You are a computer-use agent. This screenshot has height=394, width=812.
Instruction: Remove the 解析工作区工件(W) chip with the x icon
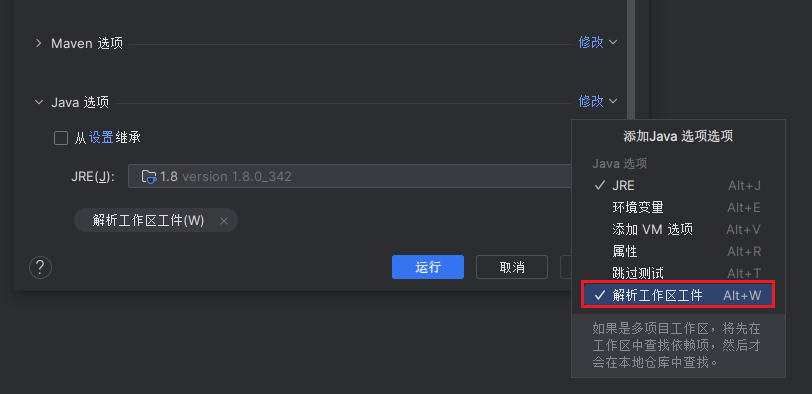[224, 221]
